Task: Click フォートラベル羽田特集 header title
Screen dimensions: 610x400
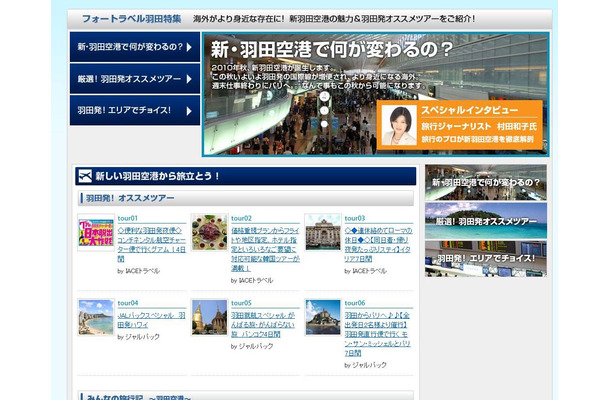Action: (131, 19)
